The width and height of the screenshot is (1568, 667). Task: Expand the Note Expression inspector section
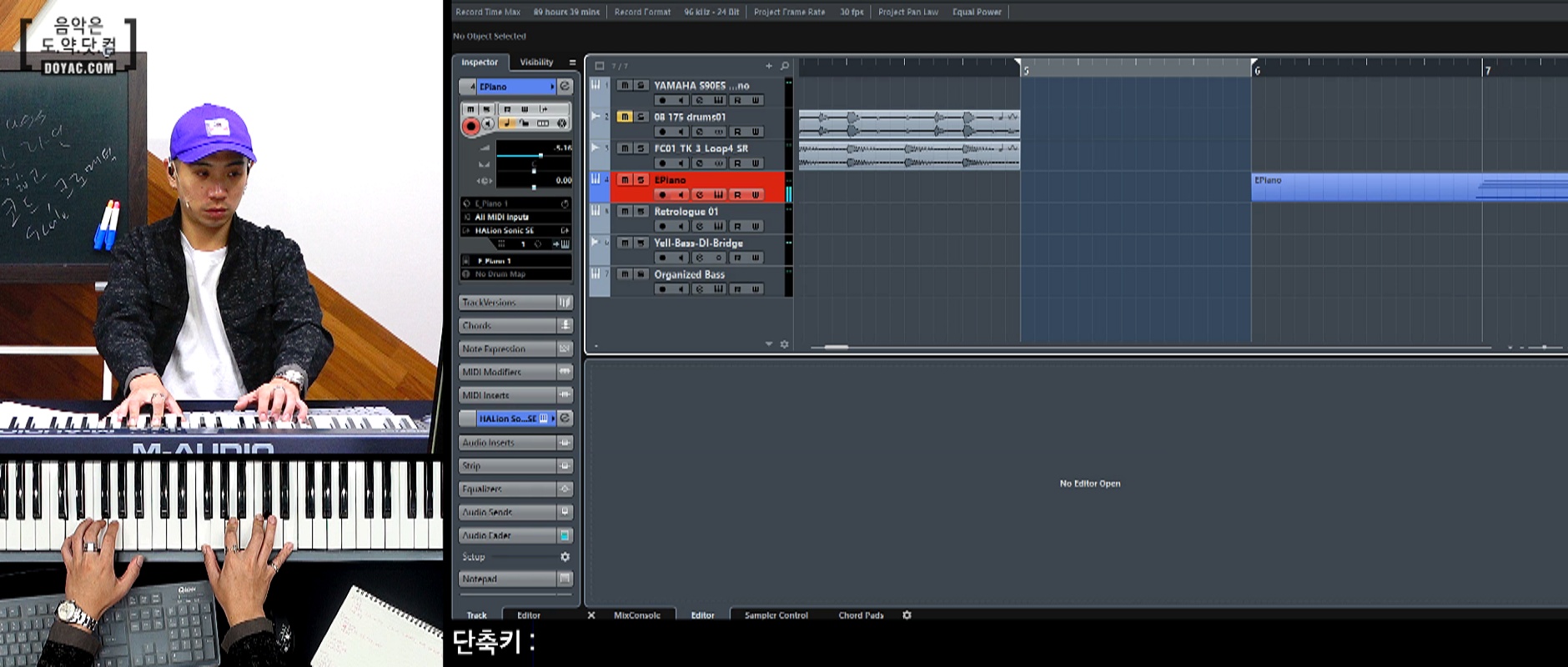(x=515, y=349)
